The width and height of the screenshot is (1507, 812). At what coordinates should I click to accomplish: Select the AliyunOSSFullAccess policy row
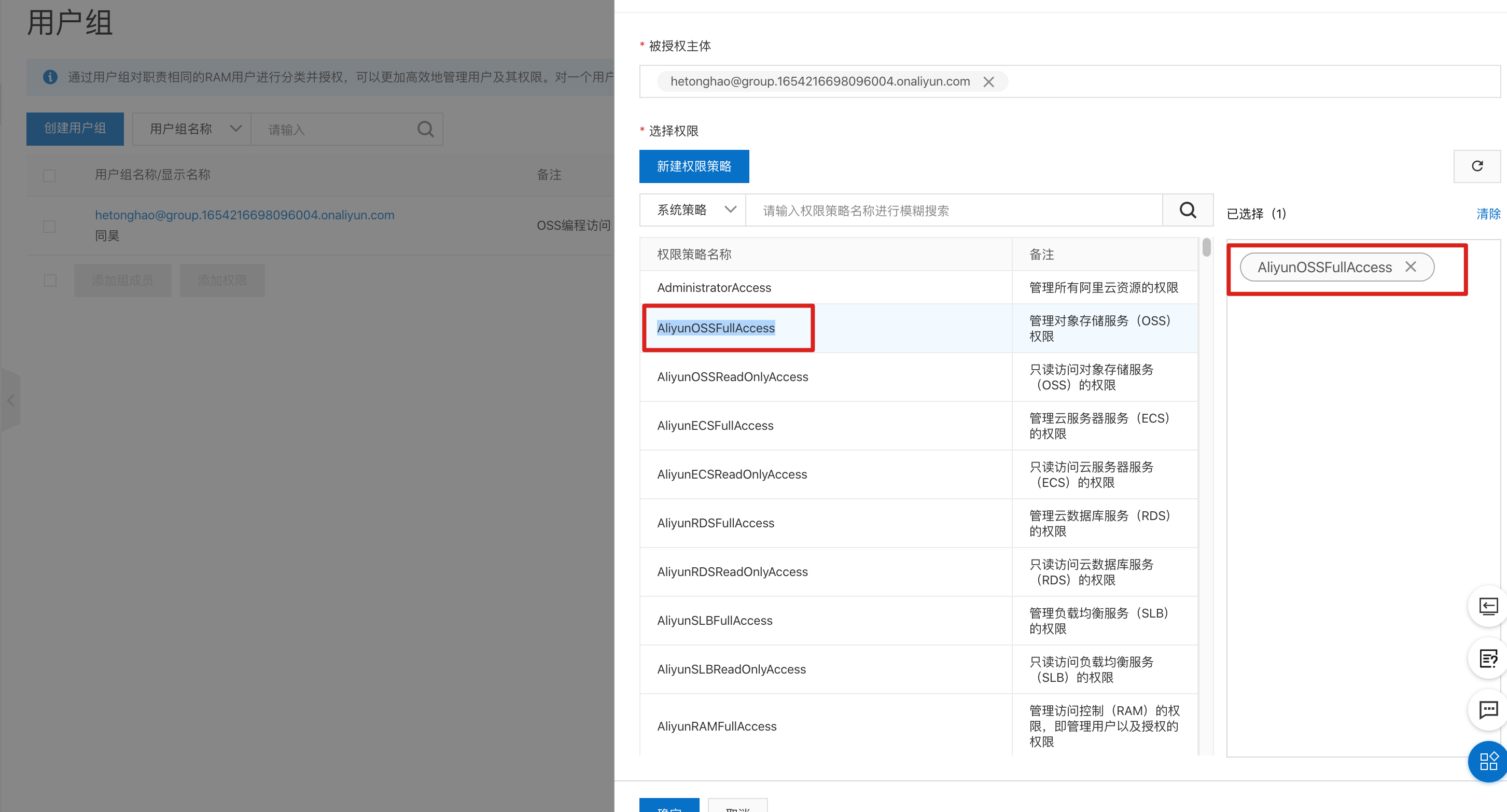(x=918, y=328)
